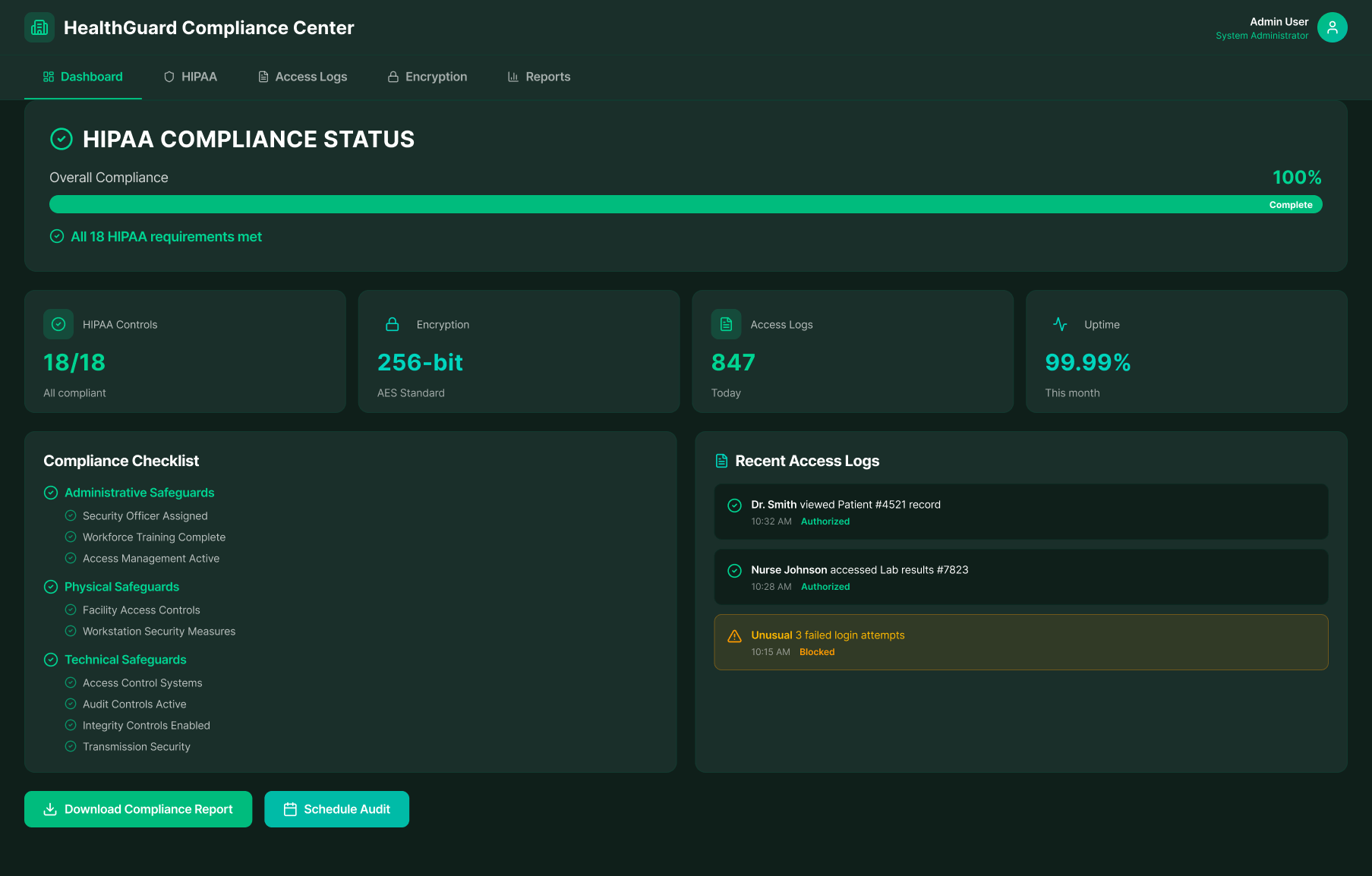Collapse the Administrative Safeguards section
The image size is (1372, 876).
coord(139,493)
